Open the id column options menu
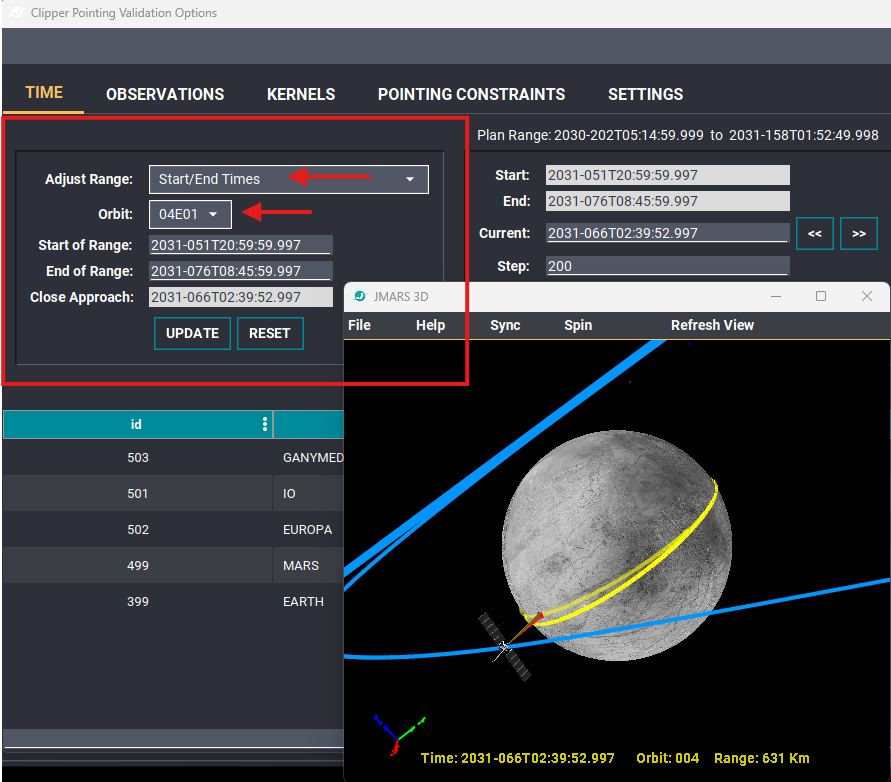This screenshot has width=891, height=782. click(265, 424)
